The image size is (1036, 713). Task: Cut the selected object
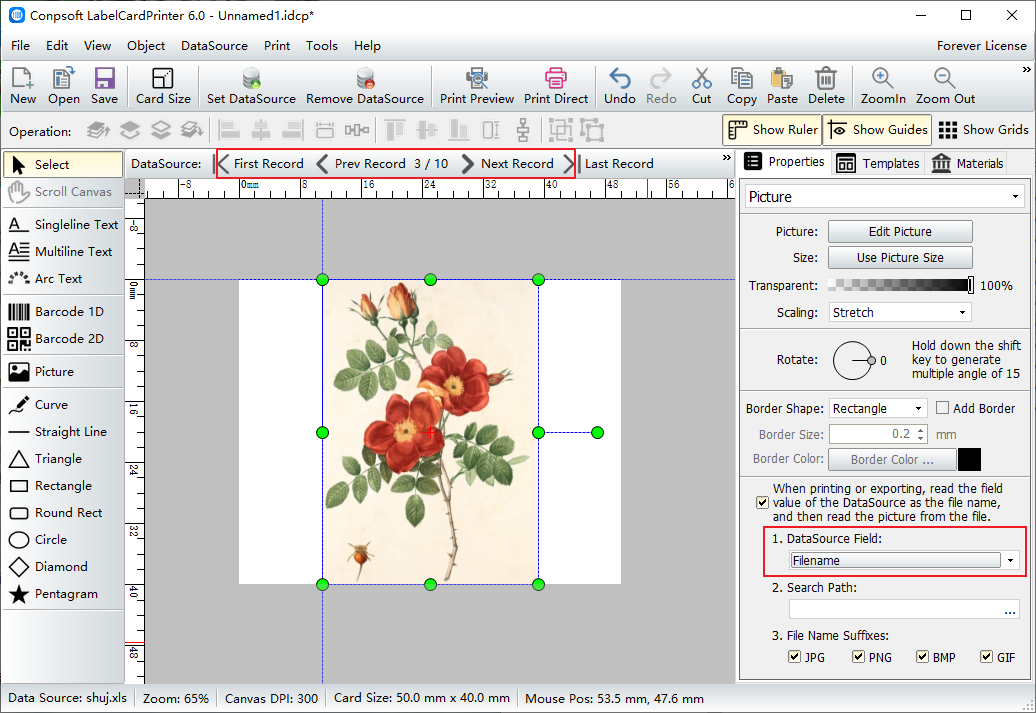pos(702,86)
